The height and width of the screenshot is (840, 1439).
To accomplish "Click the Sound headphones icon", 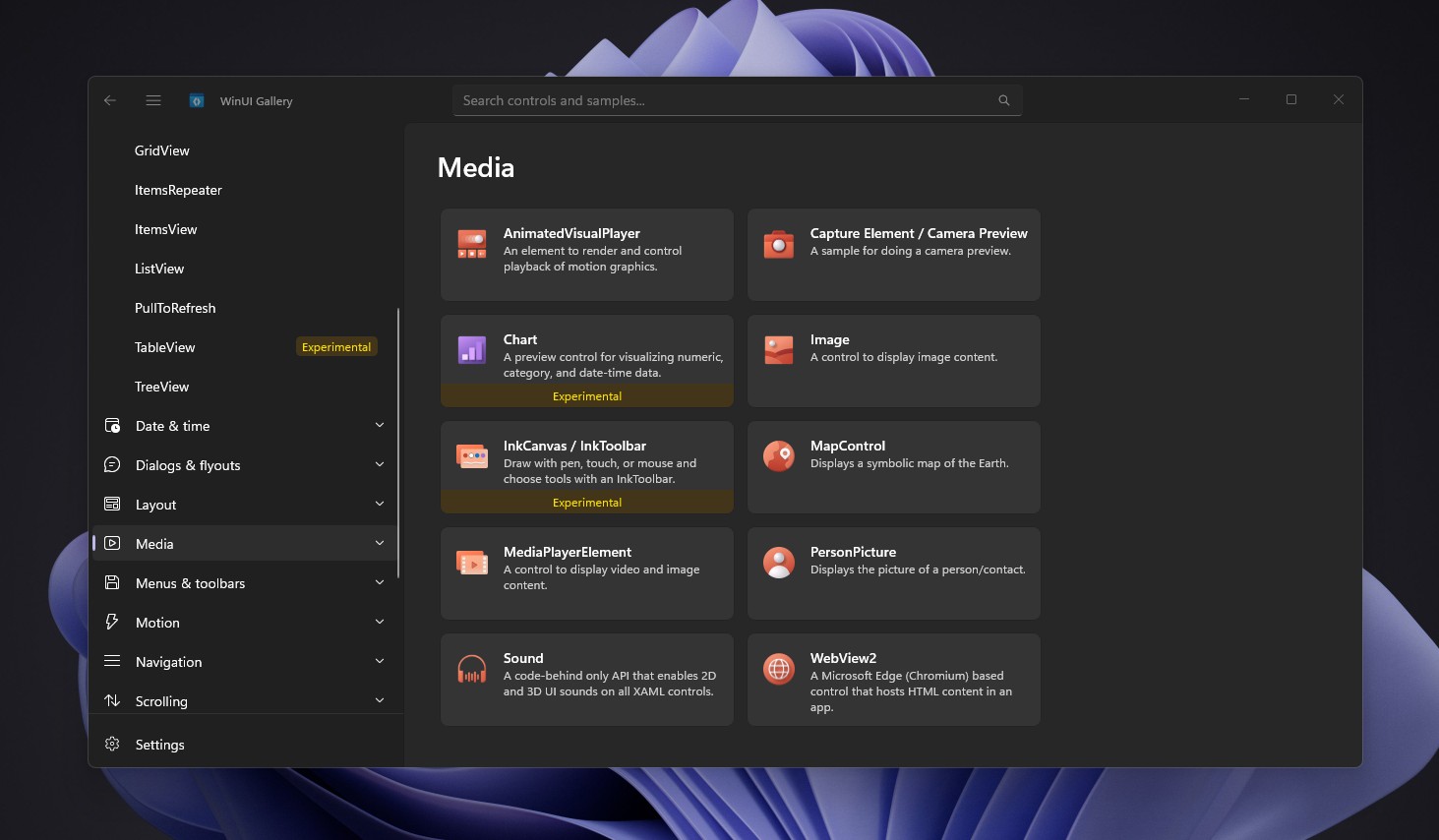I will tap(472, 669).
